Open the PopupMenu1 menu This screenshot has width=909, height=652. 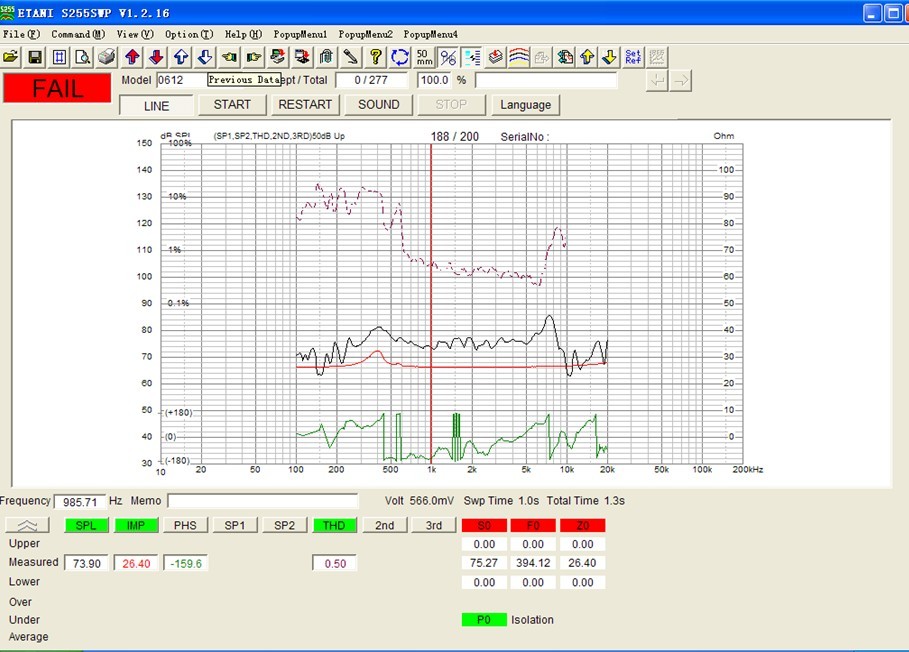point(300,34)
